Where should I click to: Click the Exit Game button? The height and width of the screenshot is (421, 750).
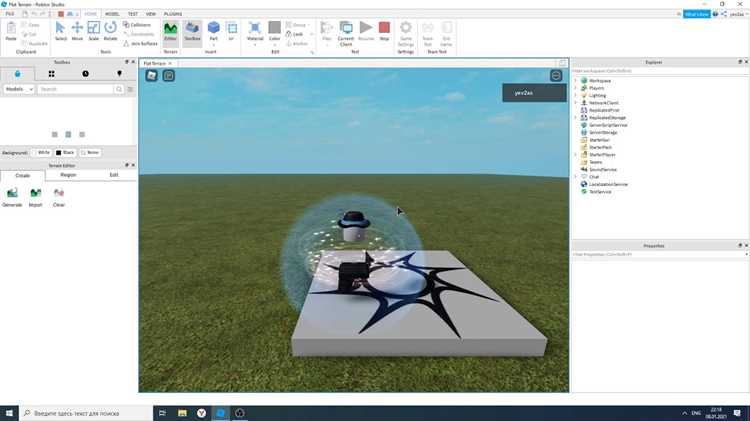tap(446, 33)
